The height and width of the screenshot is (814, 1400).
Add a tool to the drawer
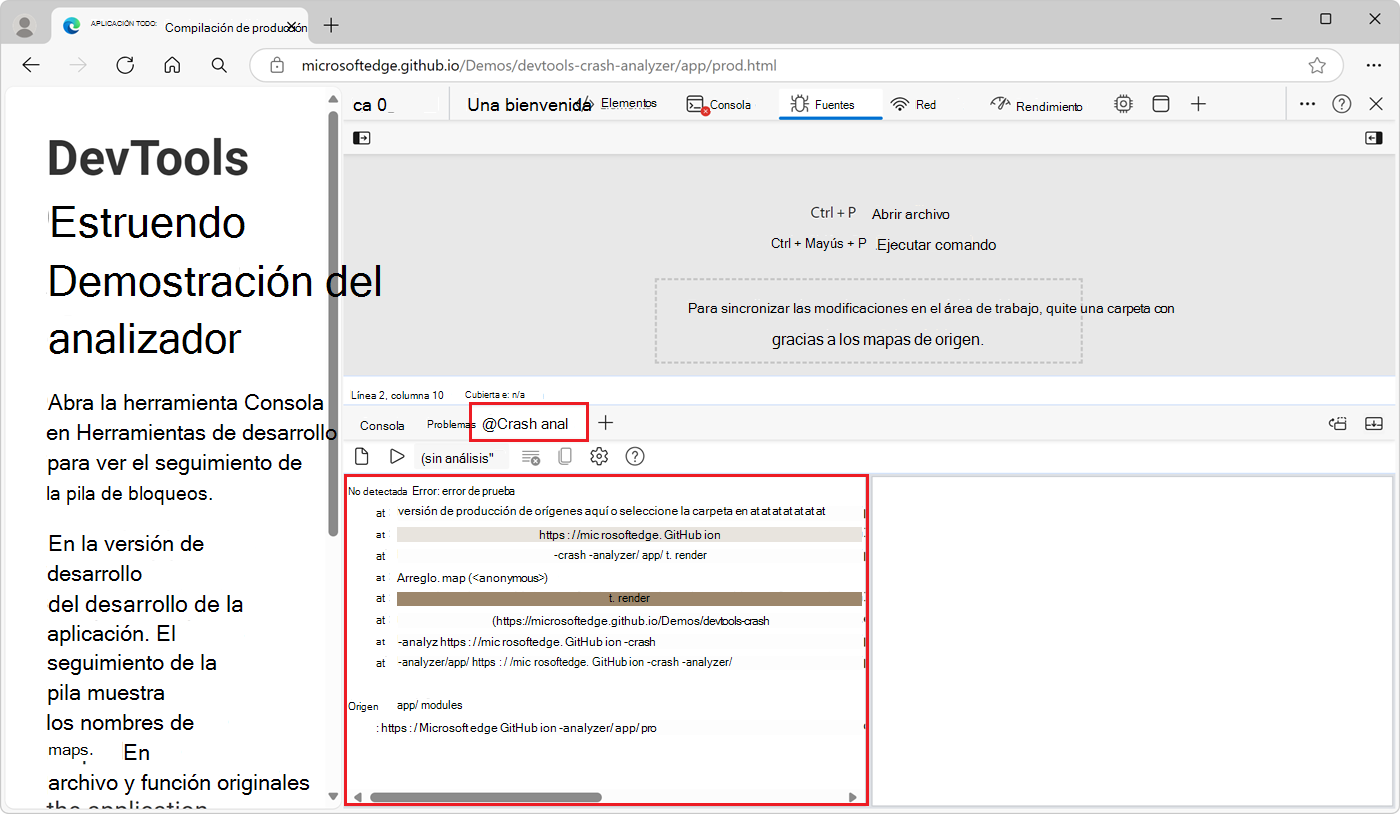pos(605,423)
